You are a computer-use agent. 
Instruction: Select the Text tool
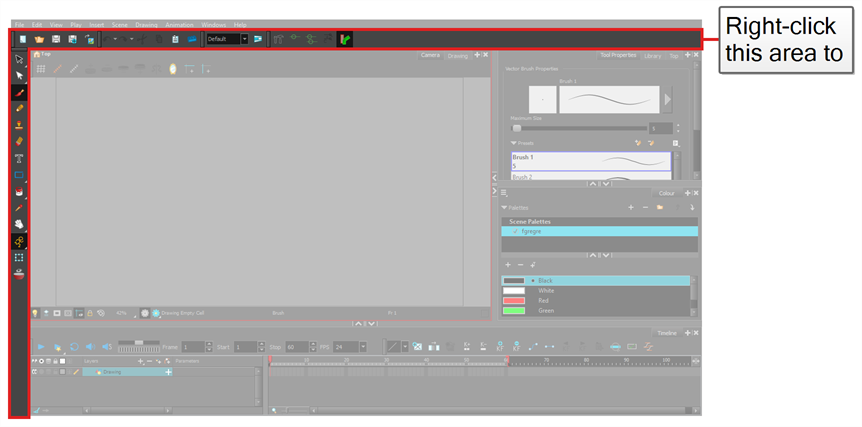click(19, 158)
